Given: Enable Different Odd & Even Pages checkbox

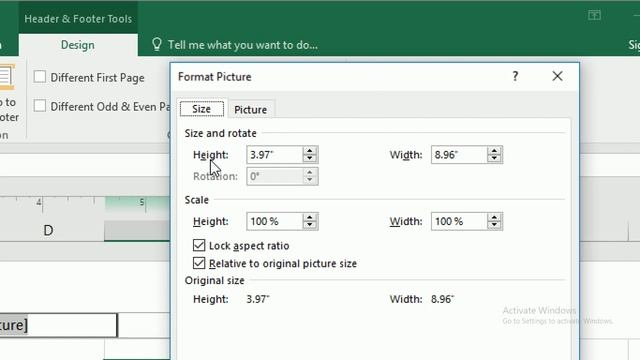Looking at the screenshot, I should click(x=40, y=106).
